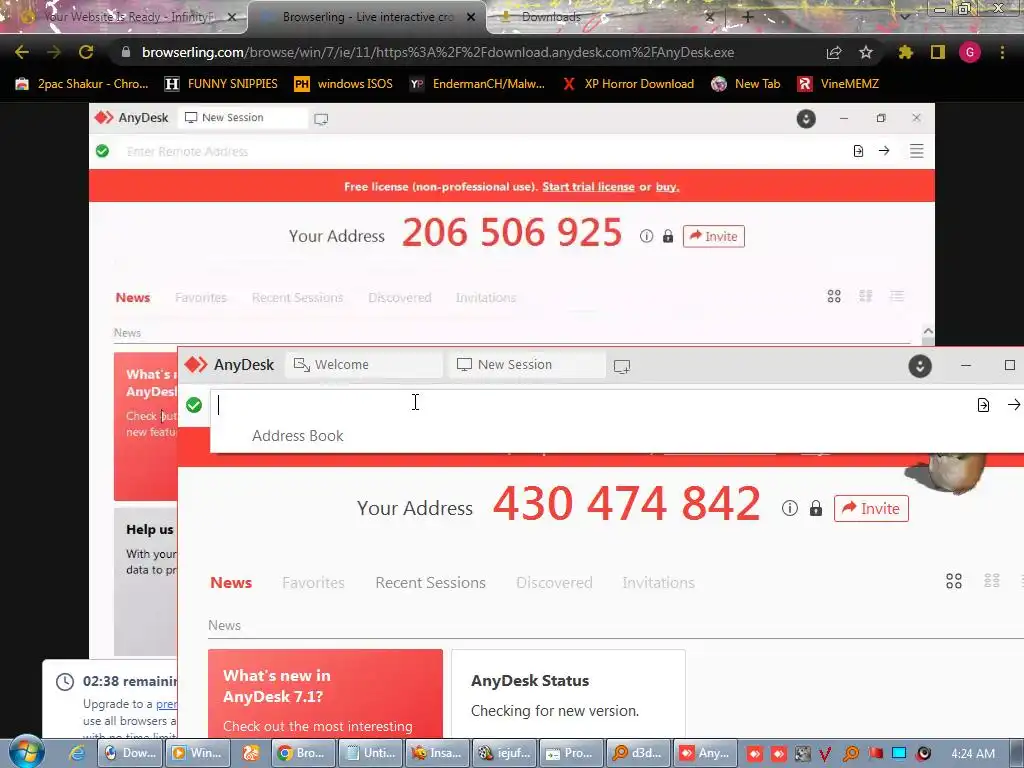Screen dimensions: 1024x768
Task: Select the Address Book suggestion
Action: point(298,436)
